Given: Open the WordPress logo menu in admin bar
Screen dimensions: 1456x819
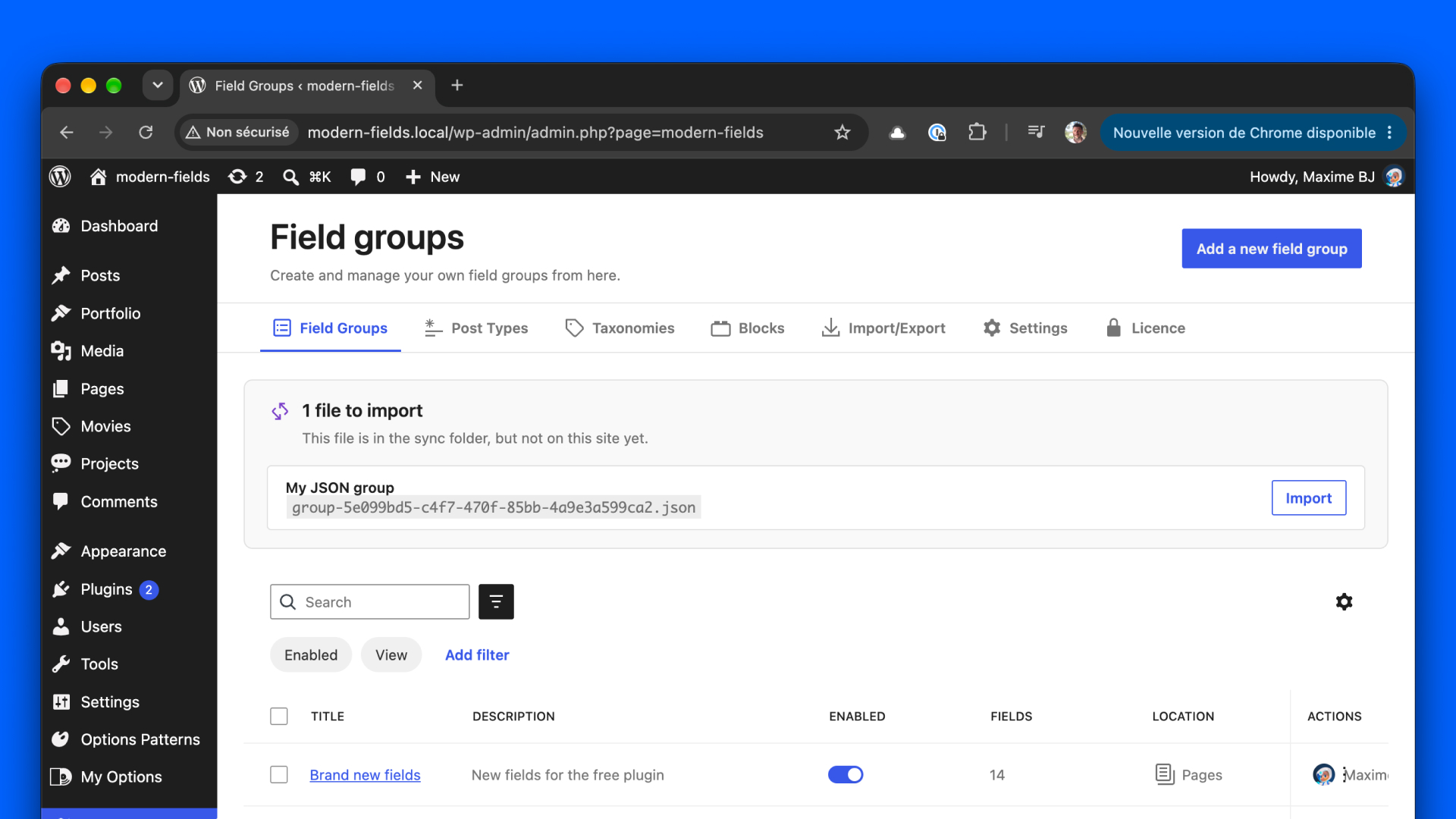Looking at the screenshot, I should pos(60,177).
